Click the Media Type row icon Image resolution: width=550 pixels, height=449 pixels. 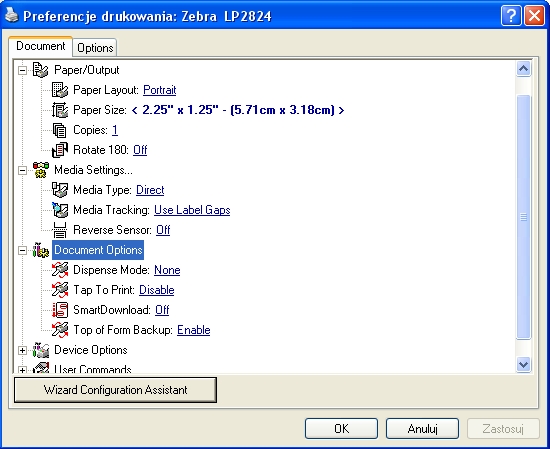60,190
